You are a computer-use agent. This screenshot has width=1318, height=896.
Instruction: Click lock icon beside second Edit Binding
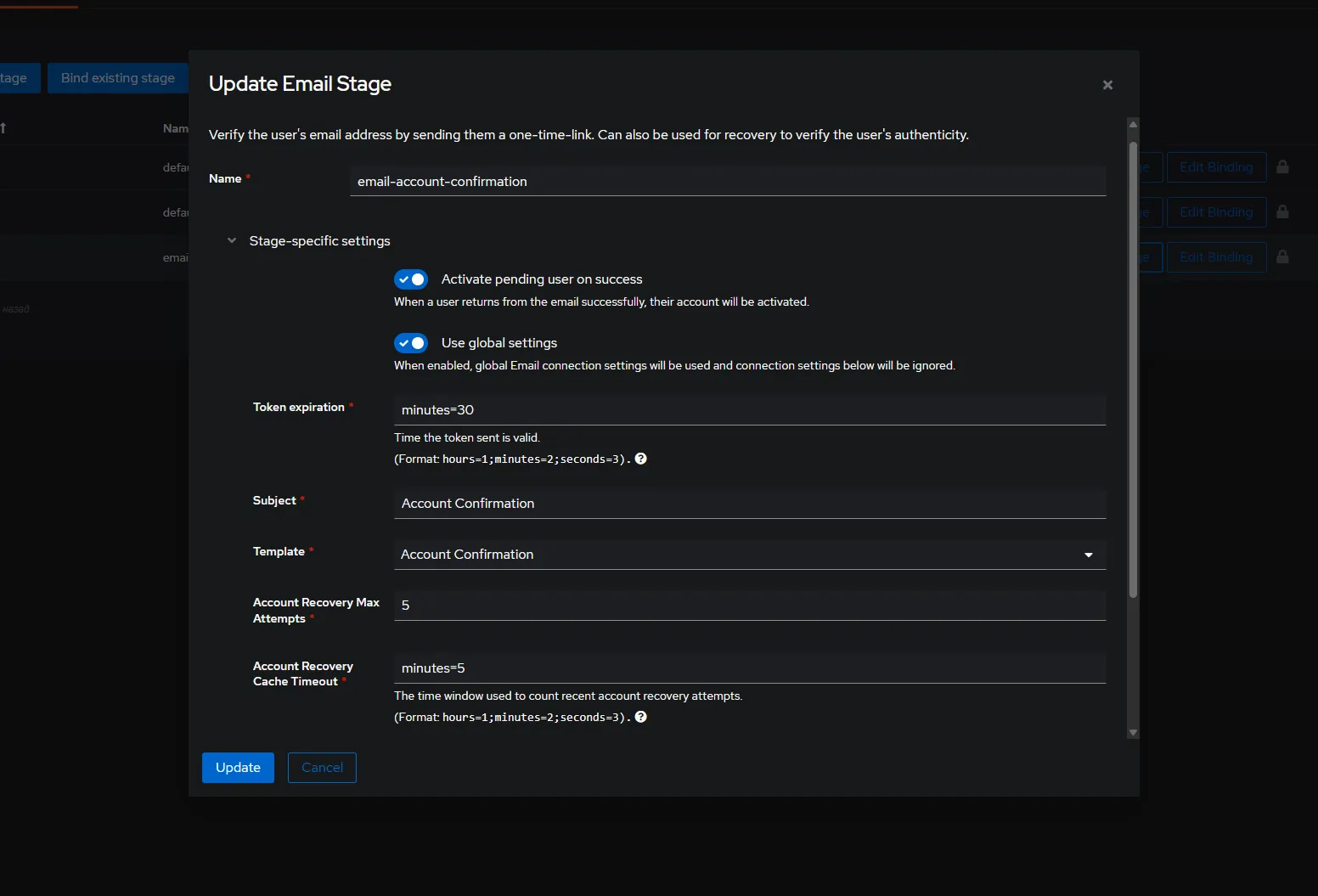(x=1282, y=212)
